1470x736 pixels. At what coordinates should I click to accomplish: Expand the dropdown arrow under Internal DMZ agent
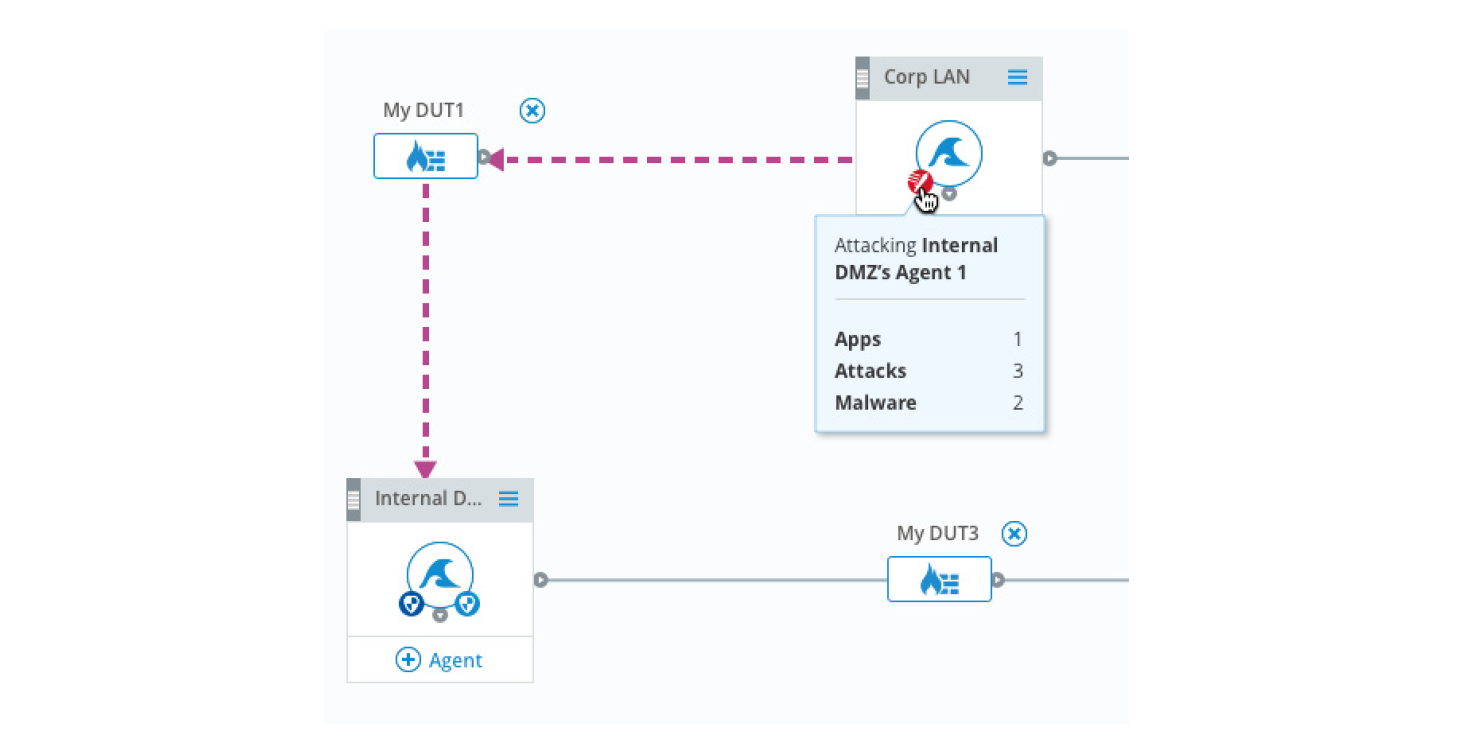pos(440,615)
